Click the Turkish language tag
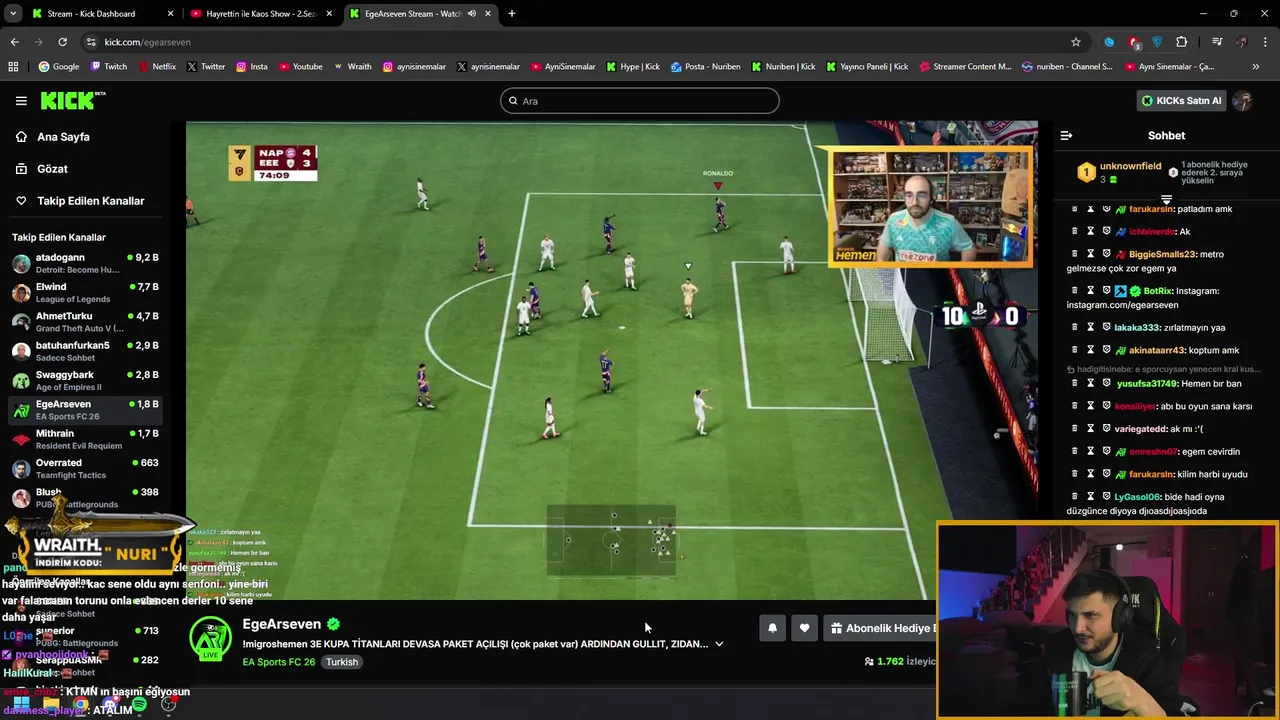The height and width of the screenshot is (720, 1280). pyautogui.click(x=341, y=662)
